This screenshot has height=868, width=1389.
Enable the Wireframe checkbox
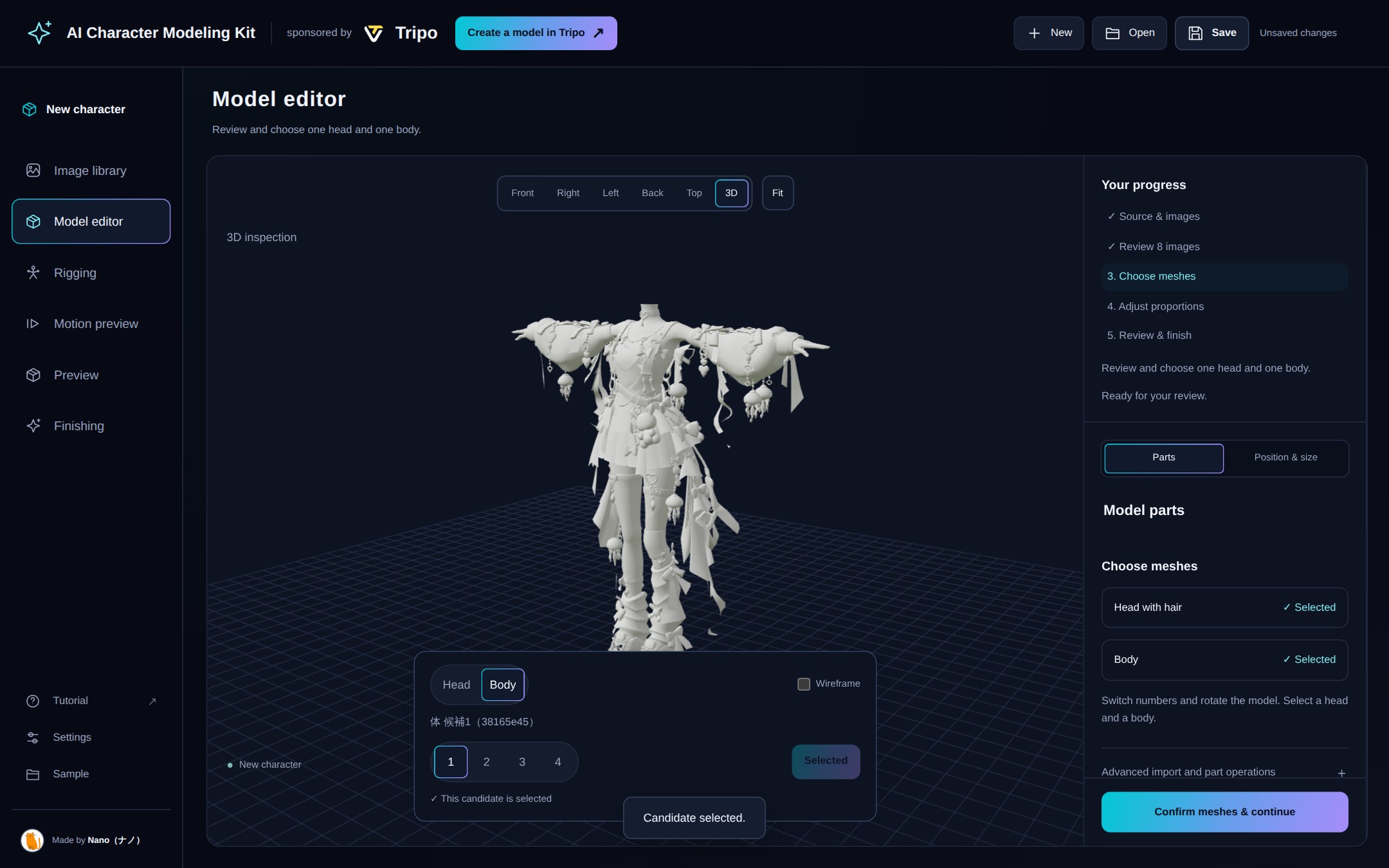804,684
